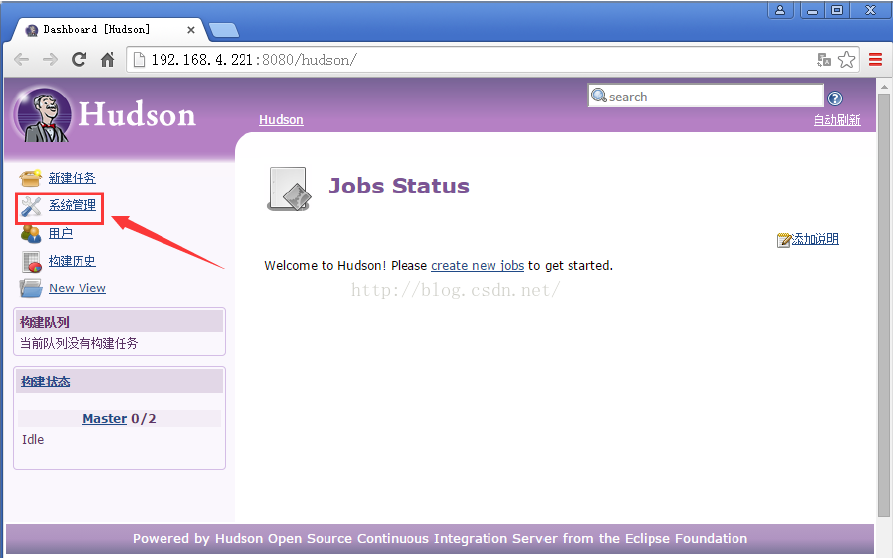
Task: Click the wrench Manage Hudson icon
Action: (31, 206)
